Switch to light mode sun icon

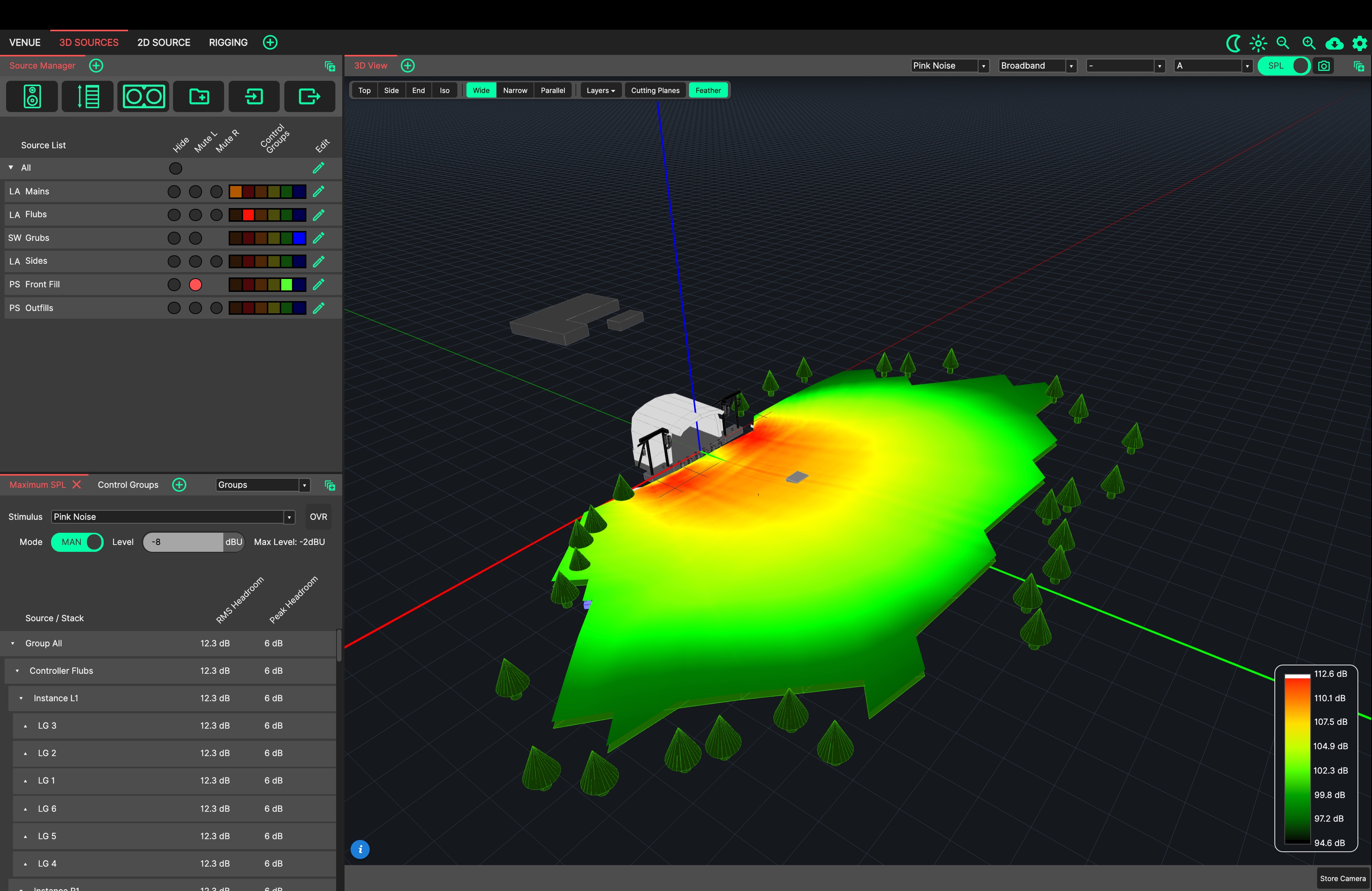click(1258, 43)
